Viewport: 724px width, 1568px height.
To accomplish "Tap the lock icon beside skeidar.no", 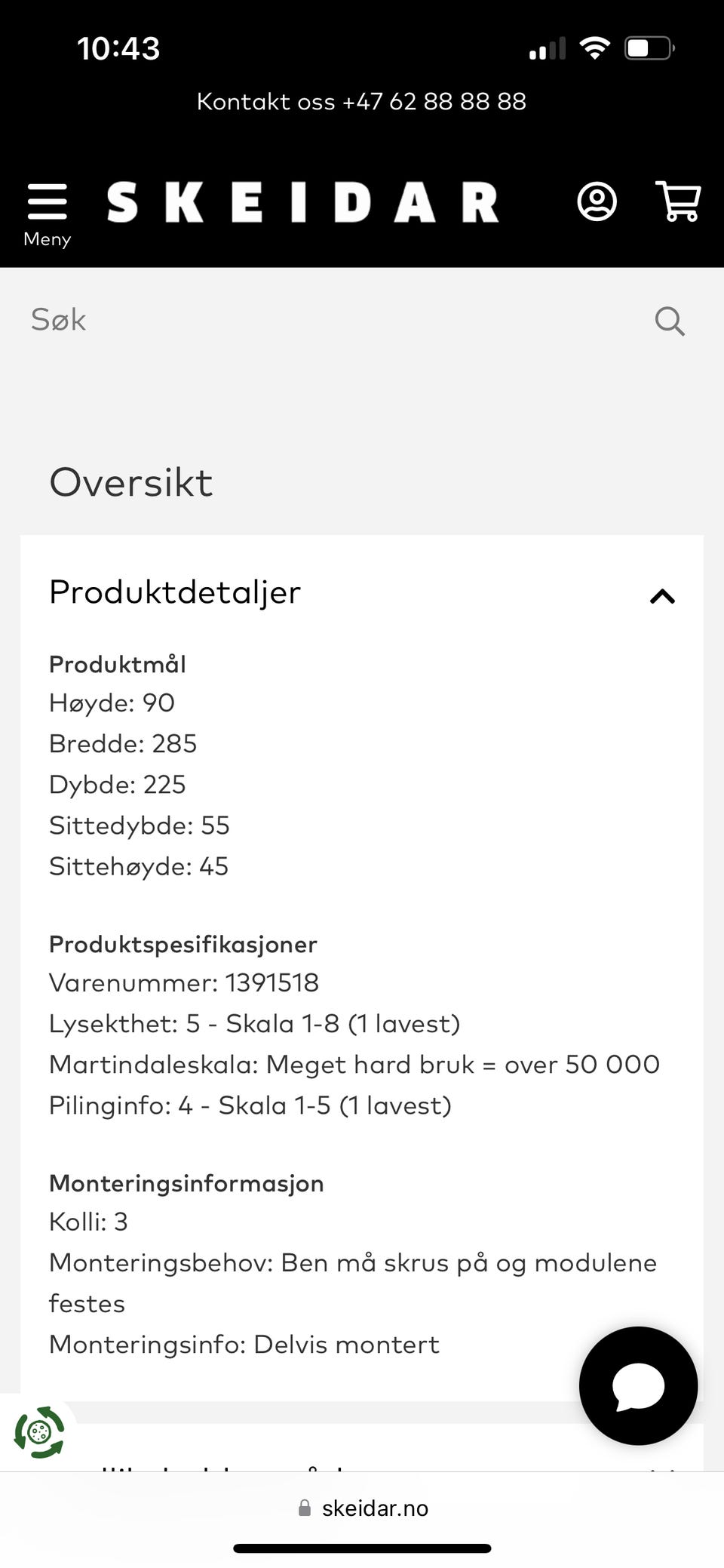I will [x=305, y=1508].
